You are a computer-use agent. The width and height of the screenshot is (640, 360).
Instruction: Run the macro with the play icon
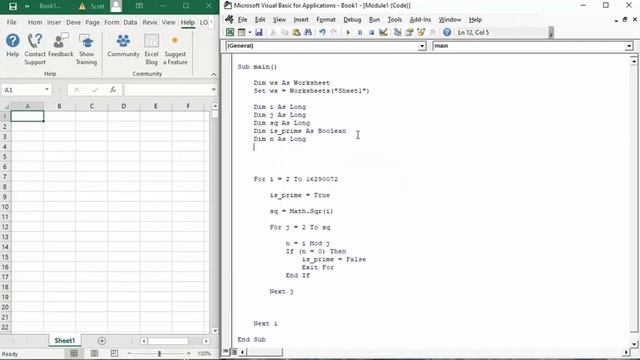[x=348, y=32]
